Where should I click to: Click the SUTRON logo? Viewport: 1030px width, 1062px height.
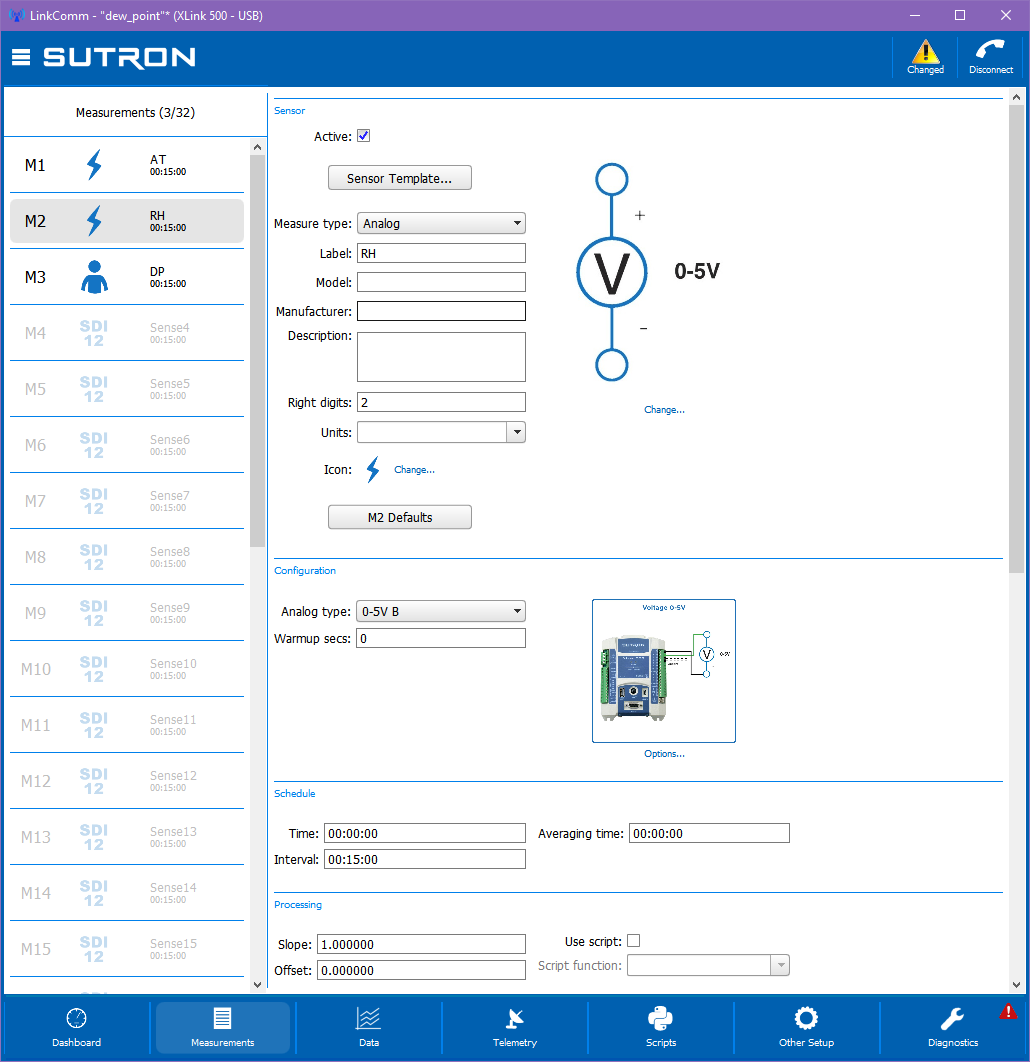[119, 58]
